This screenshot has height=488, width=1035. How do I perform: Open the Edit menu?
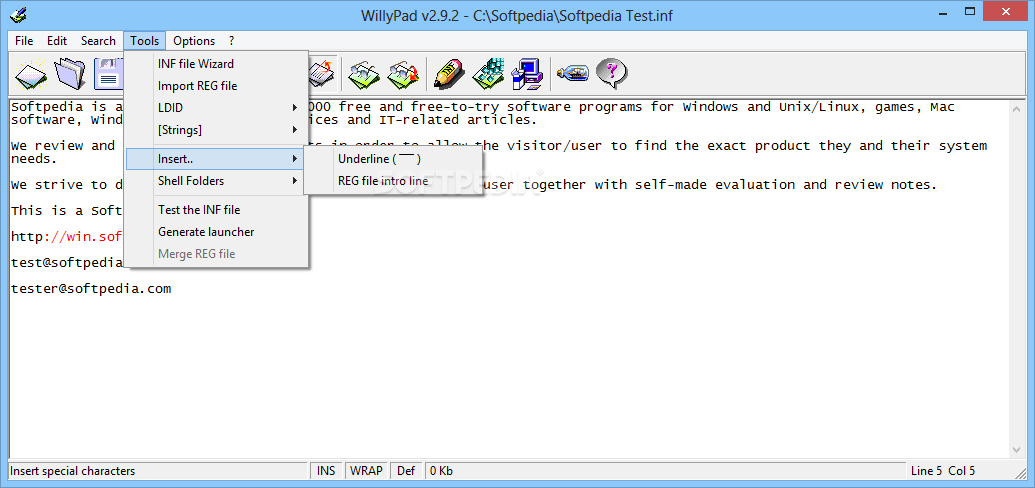pos(57,41)
